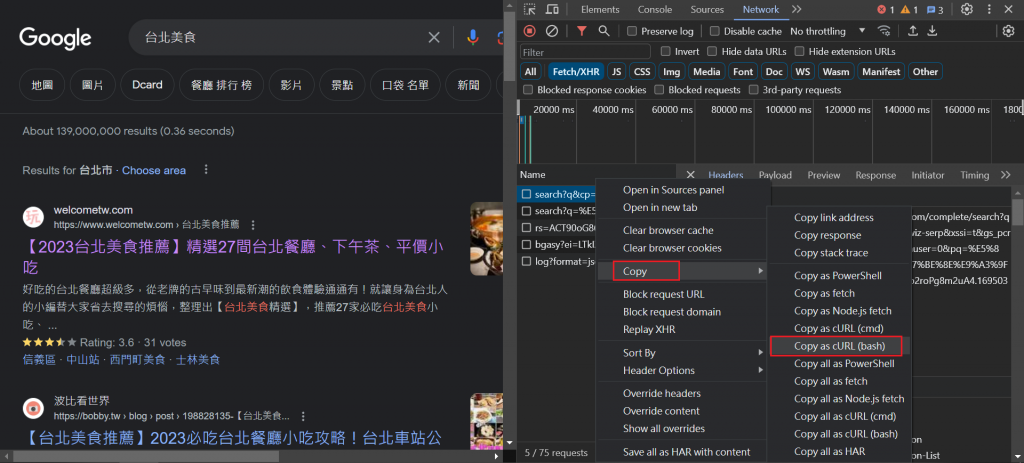
Task: Open three-dot menu next to Choose area
Action: tap(206, 170)
